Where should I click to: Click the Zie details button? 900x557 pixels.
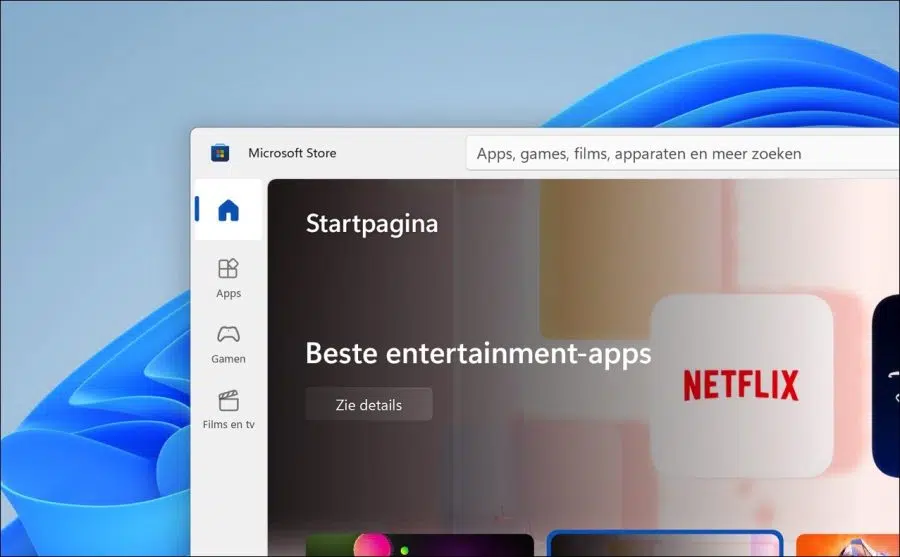(x=369, y=404)
